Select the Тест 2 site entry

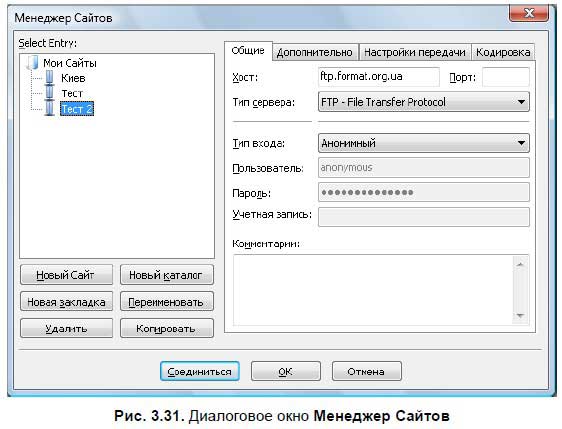[77, 109]
